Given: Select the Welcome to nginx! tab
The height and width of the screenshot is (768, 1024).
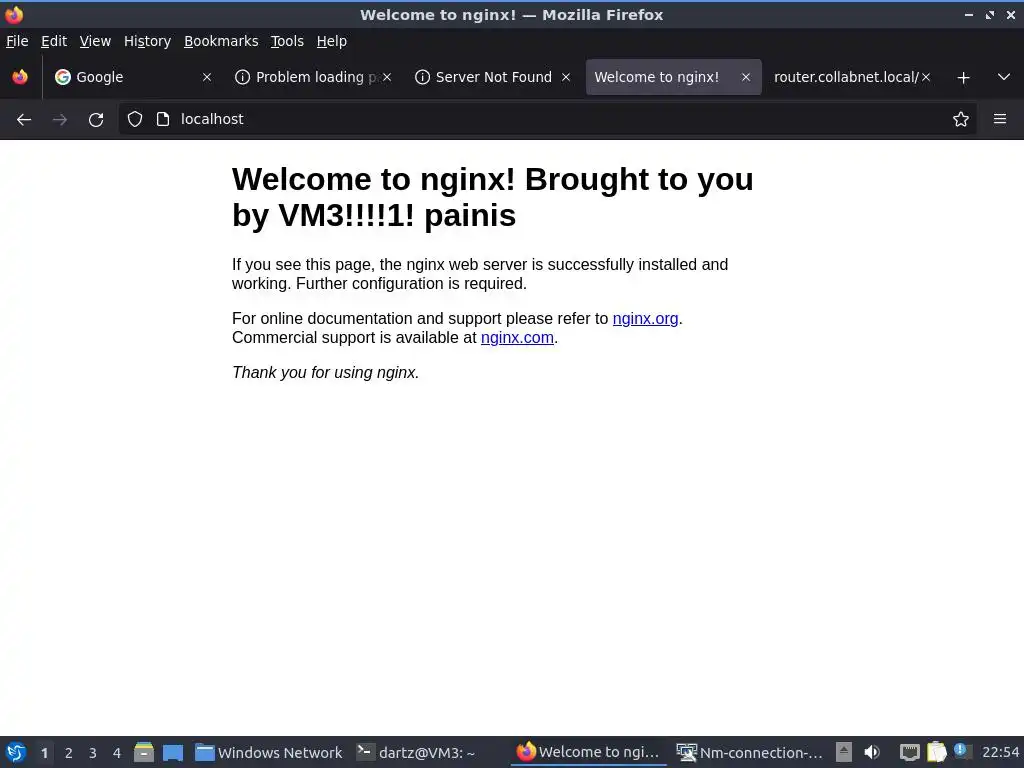Looking at the screenshot, I should coord(673,77).
